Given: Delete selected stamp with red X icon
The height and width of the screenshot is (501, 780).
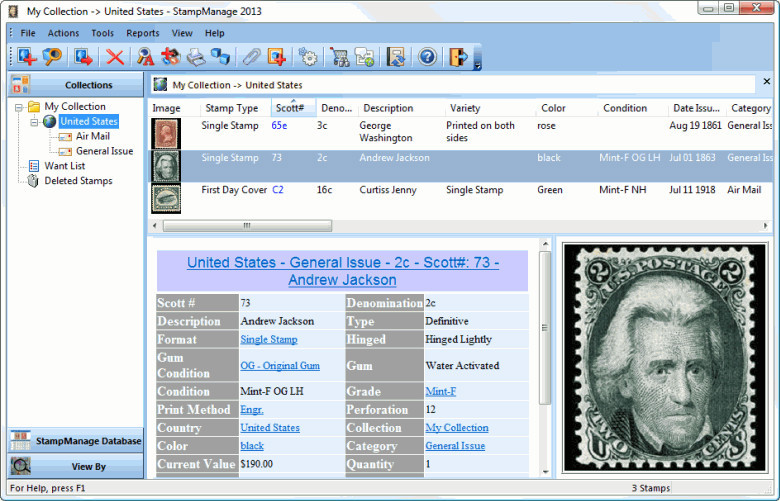Looking at the screenshot, I should tap(115, 57).
